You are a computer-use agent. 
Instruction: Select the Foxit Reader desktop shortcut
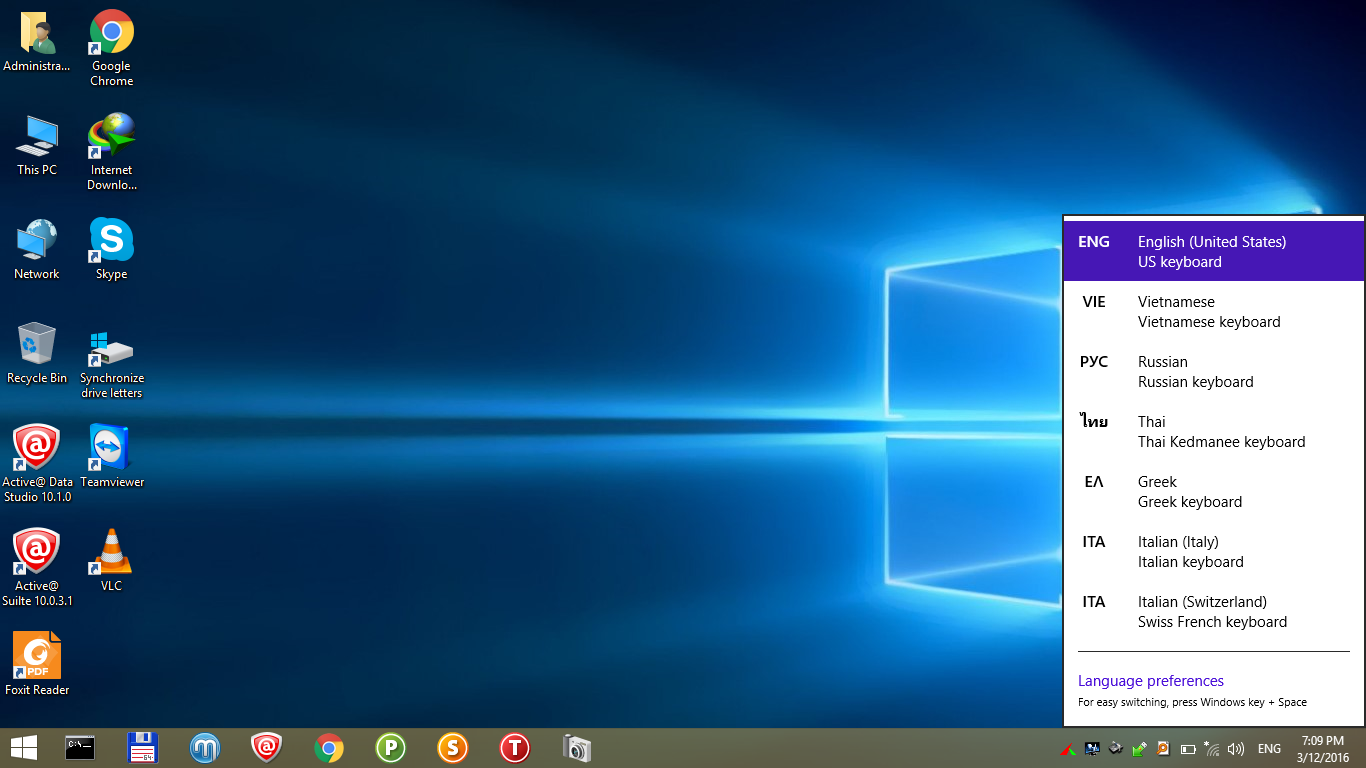pyautogui.click(x=37, y=664)
